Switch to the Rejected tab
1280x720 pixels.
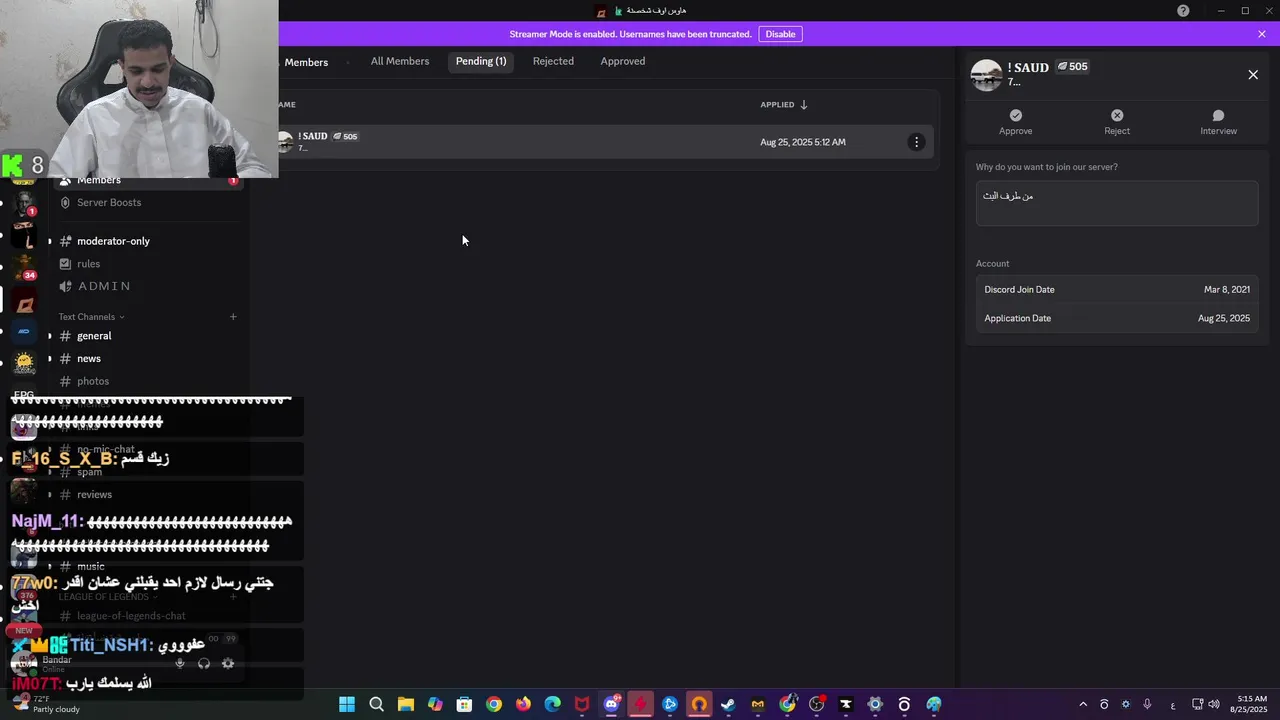553,61
